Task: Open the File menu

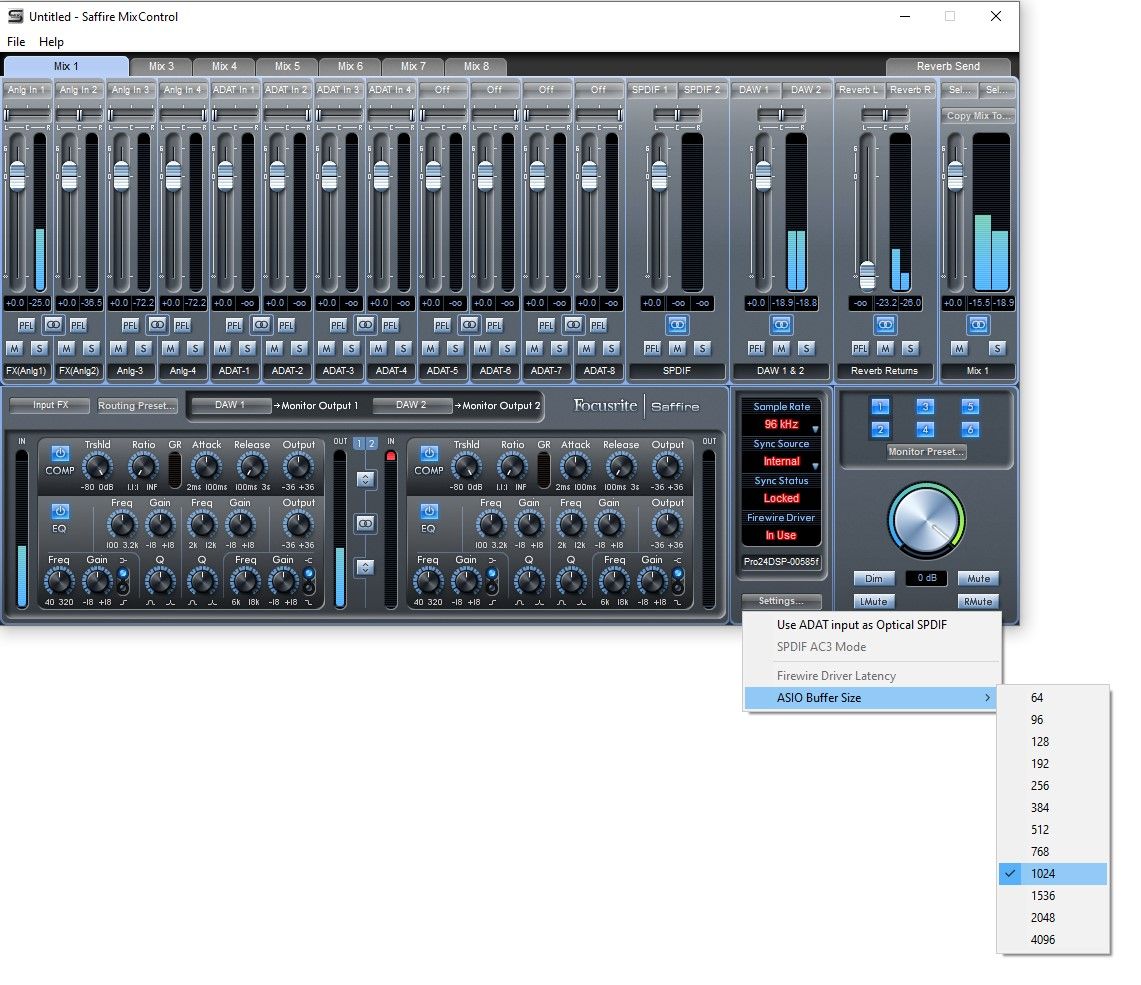Action: [x=16, y=42]
